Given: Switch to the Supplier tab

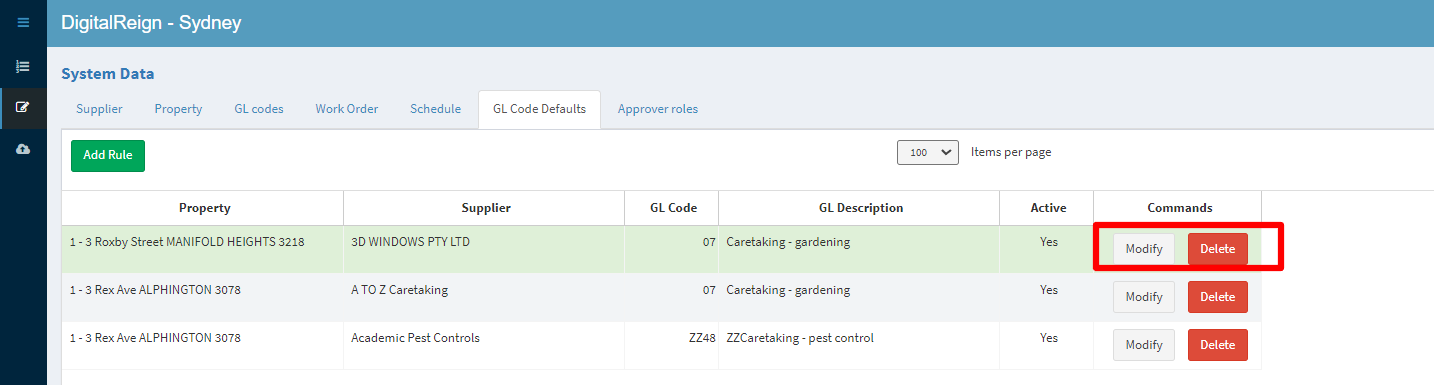Looking at the screenshot, I should tap(99, 109).
